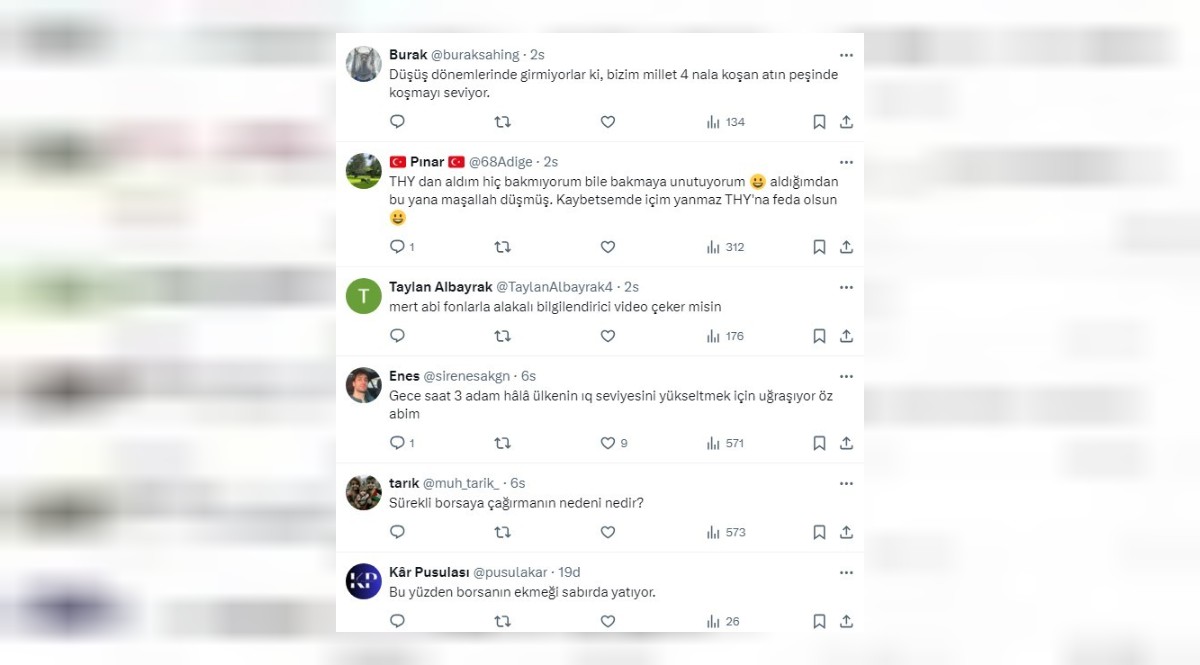Retweet Pınar's THY tweet
Image resolution: width=1200 pixels, height=665 pixels.
click(503, 247)
